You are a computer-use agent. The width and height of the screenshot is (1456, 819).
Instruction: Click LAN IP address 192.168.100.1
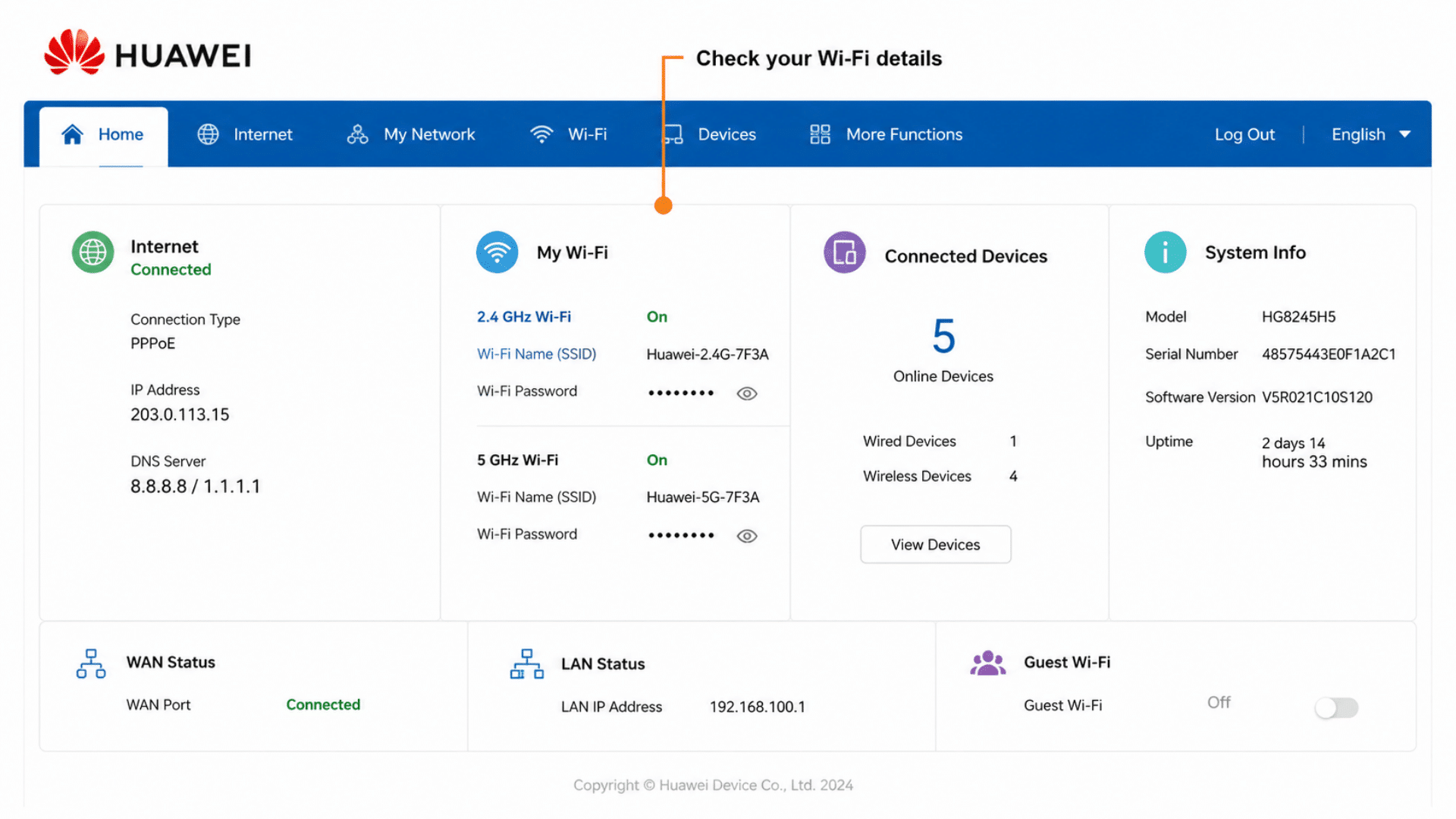click(757, 707)
